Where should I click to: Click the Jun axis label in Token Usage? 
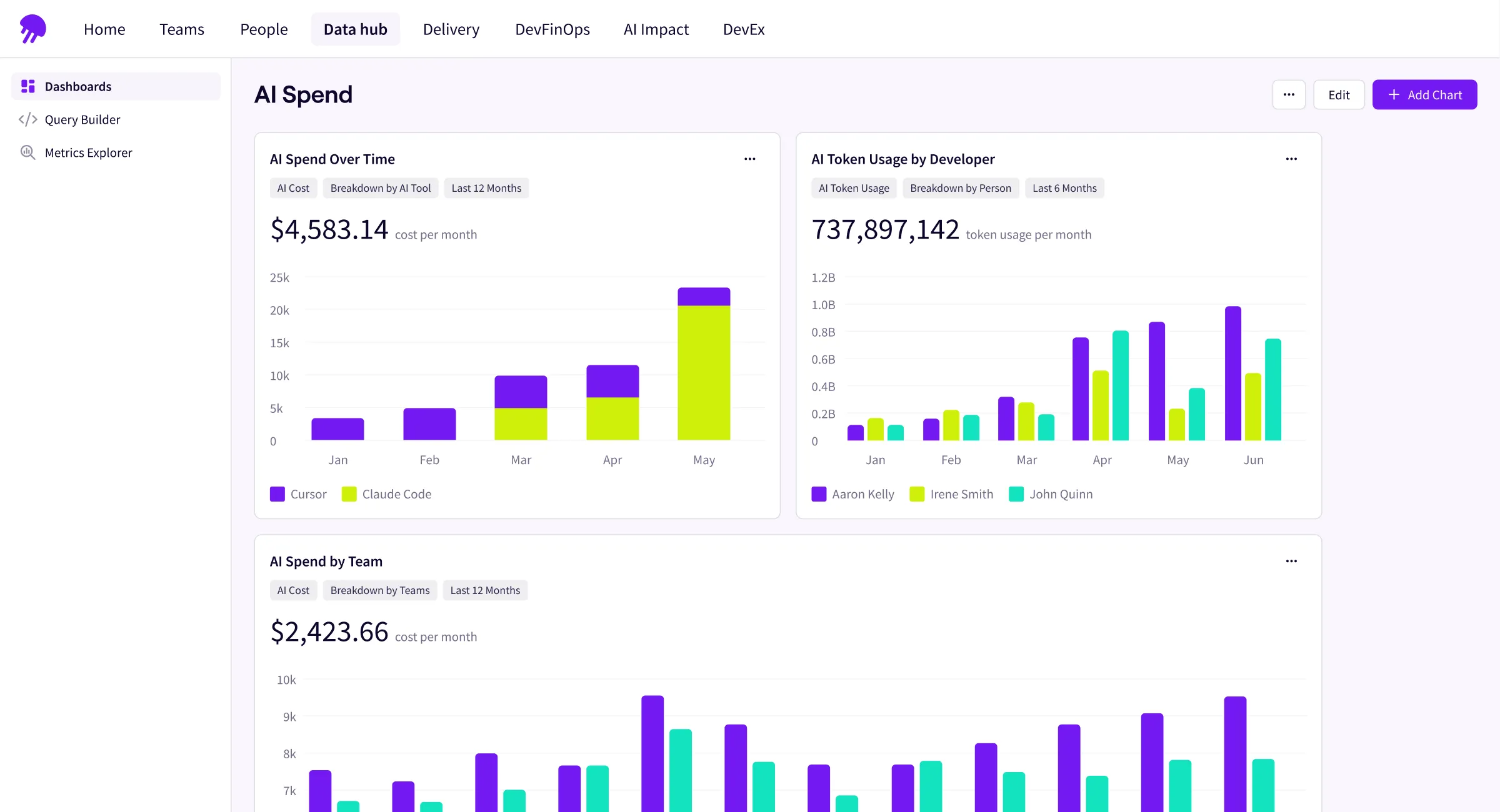1253,460
